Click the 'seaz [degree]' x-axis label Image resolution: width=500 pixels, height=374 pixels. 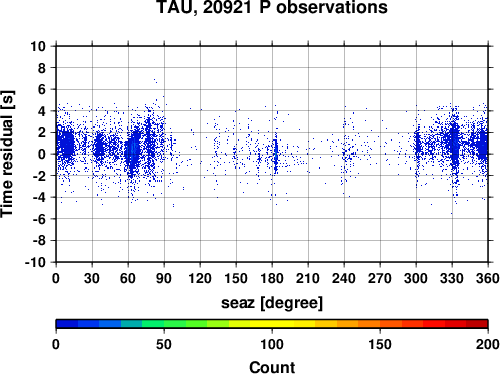pos(272,303)
